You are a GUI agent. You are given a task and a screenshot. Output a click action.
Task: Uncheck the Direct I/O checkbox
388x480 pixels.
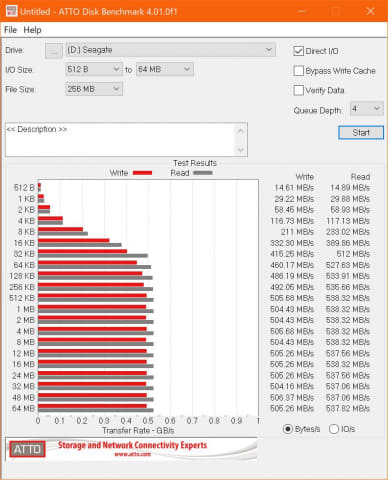(298, 51)
